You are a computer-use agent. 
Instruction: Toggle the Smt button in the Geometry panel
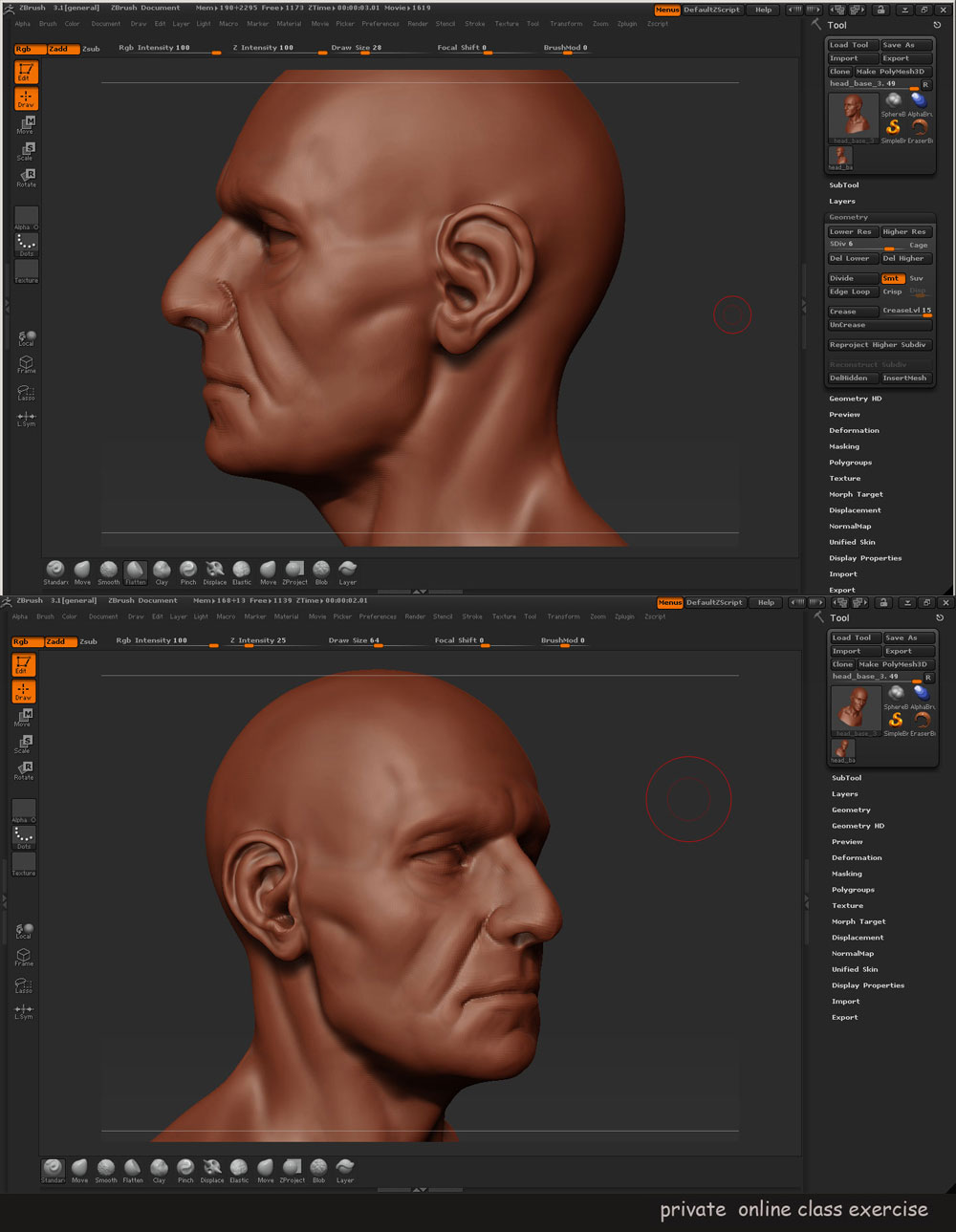pyautogui.click(x=892, y=278)
